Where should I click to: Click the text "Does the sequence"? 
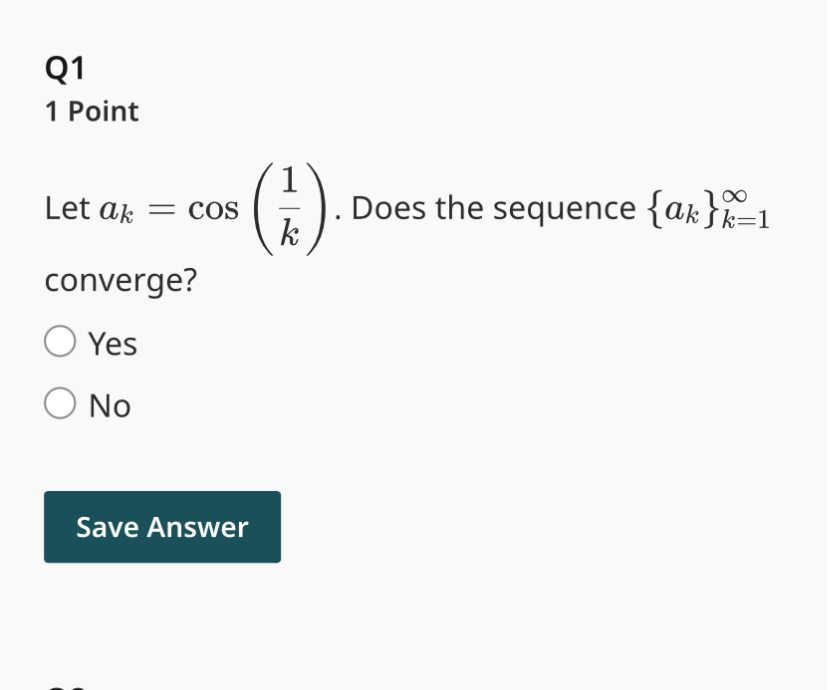pyautogui.click(x=493, y=209)
